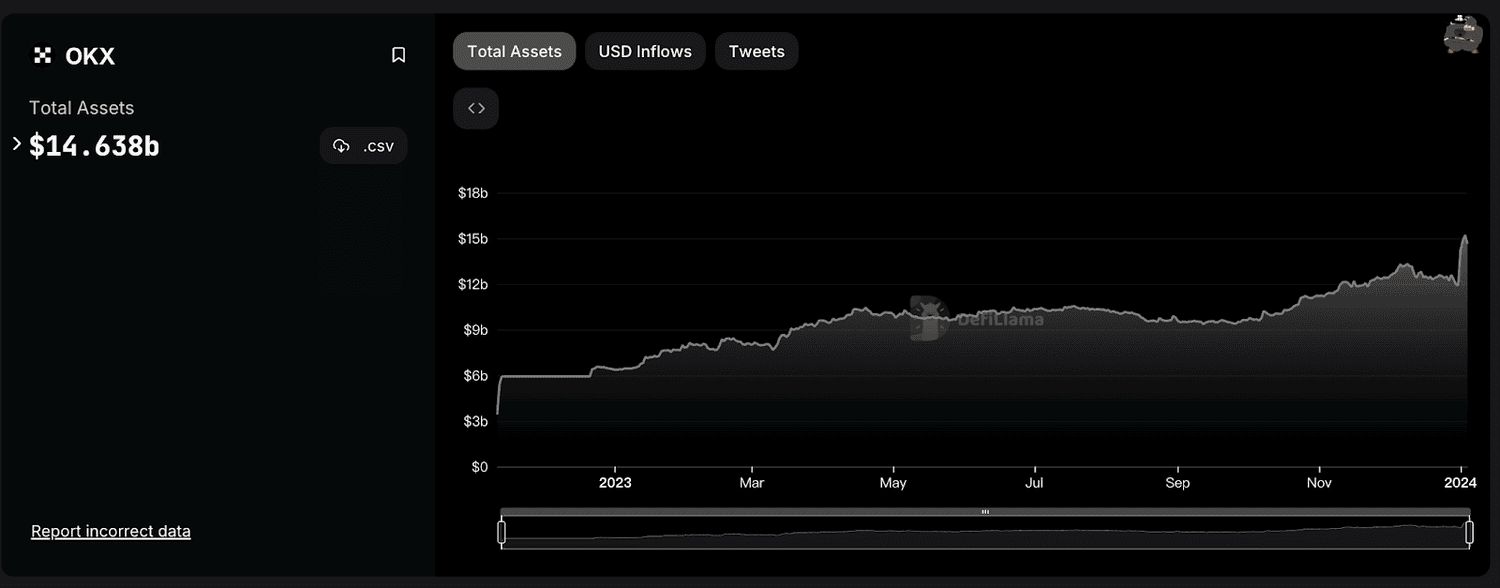Open the embed code icon button
This screenshot has height=588, width=1500.
pos(476,108)
